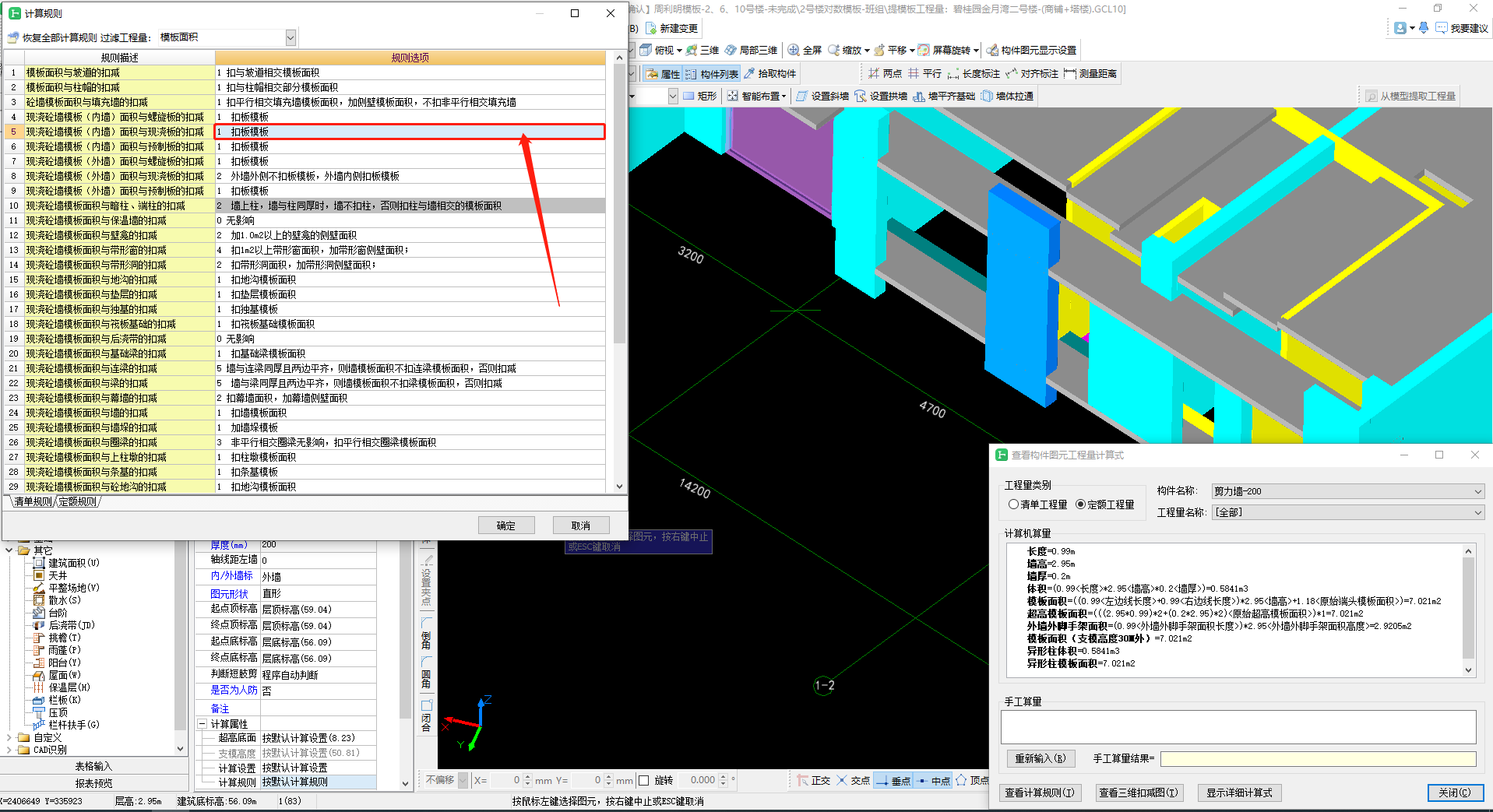The image size is (1493, 812).
Task: Open 局部三维 partial 3D view
Action: point(751,50)
